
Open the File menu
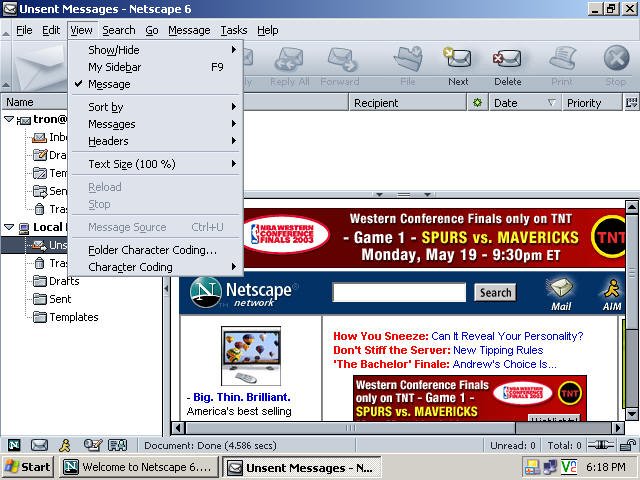pyautogui.click(x=24, y=30)
